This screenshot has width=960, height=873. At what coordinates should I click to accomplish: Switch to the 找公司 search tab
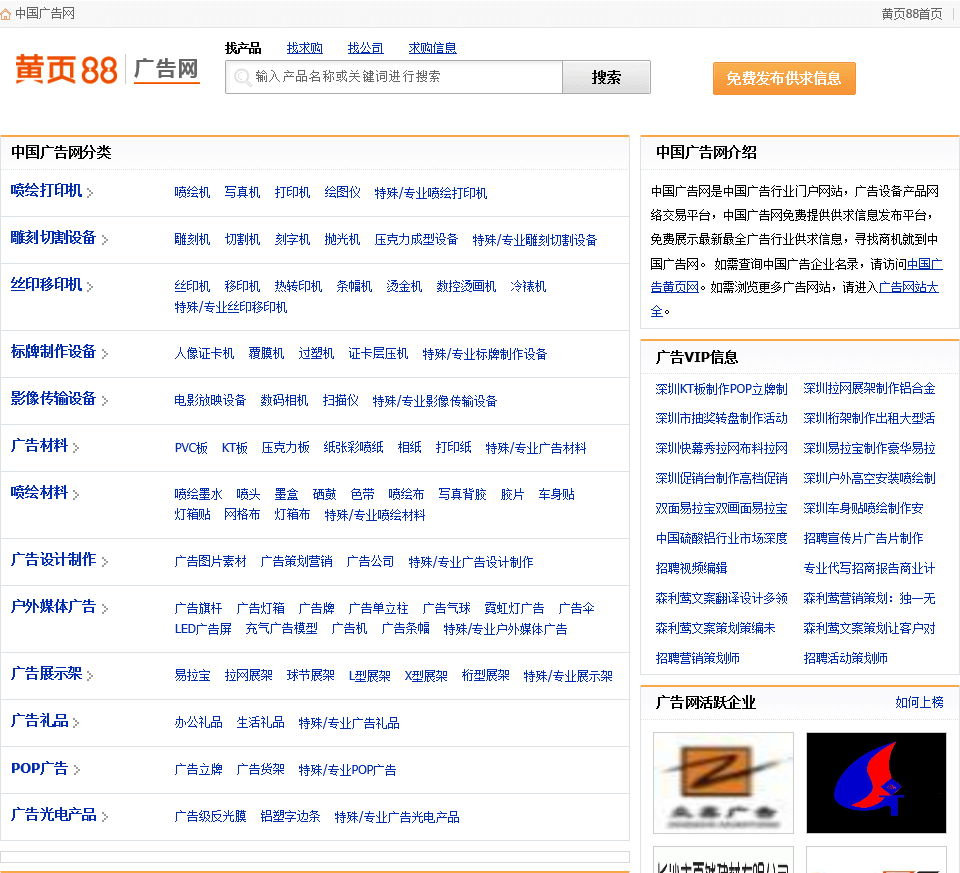(x=366, y=48)
